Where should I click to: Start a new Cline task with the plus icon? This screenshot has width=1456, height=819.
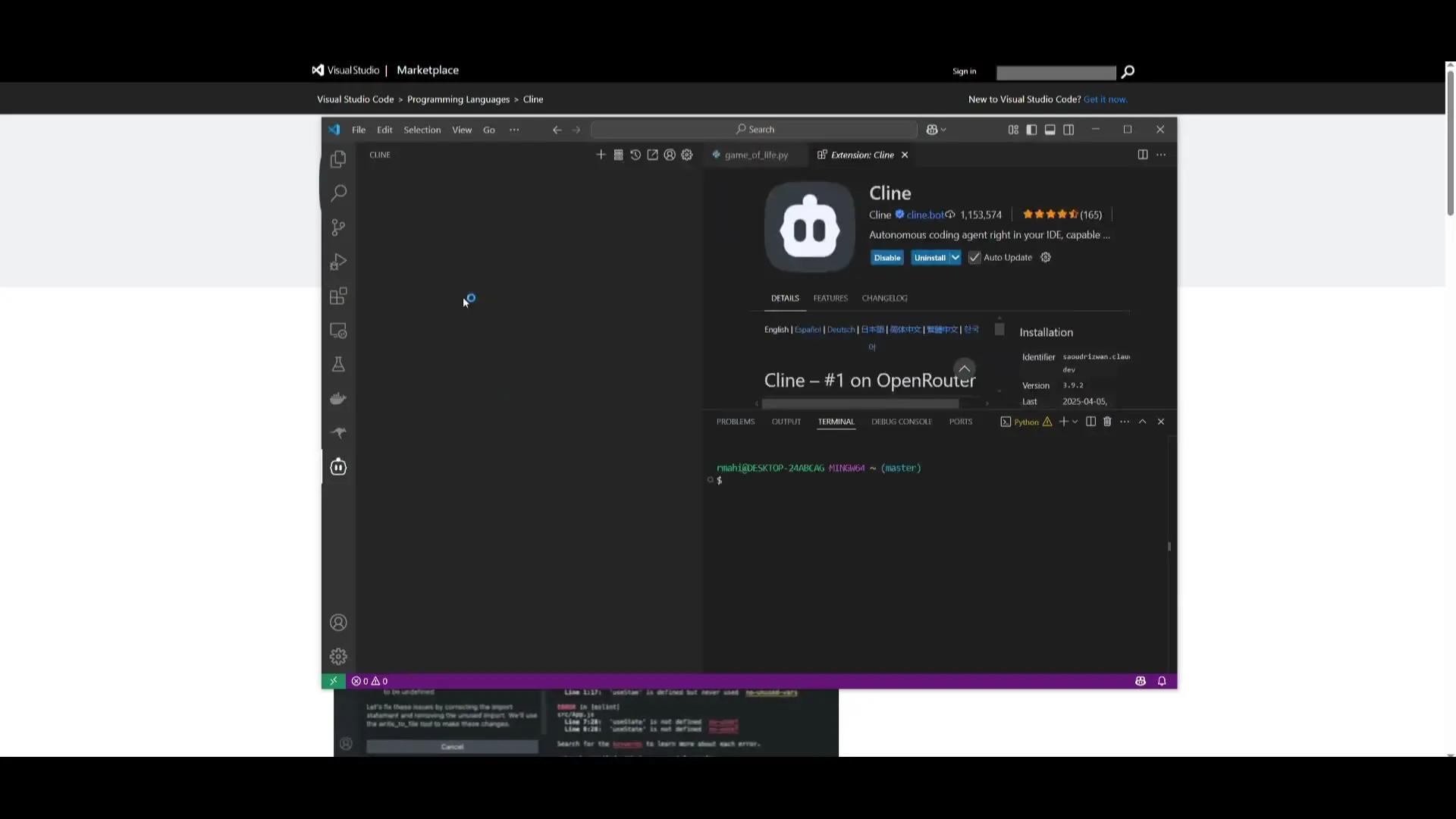point(601,155)
